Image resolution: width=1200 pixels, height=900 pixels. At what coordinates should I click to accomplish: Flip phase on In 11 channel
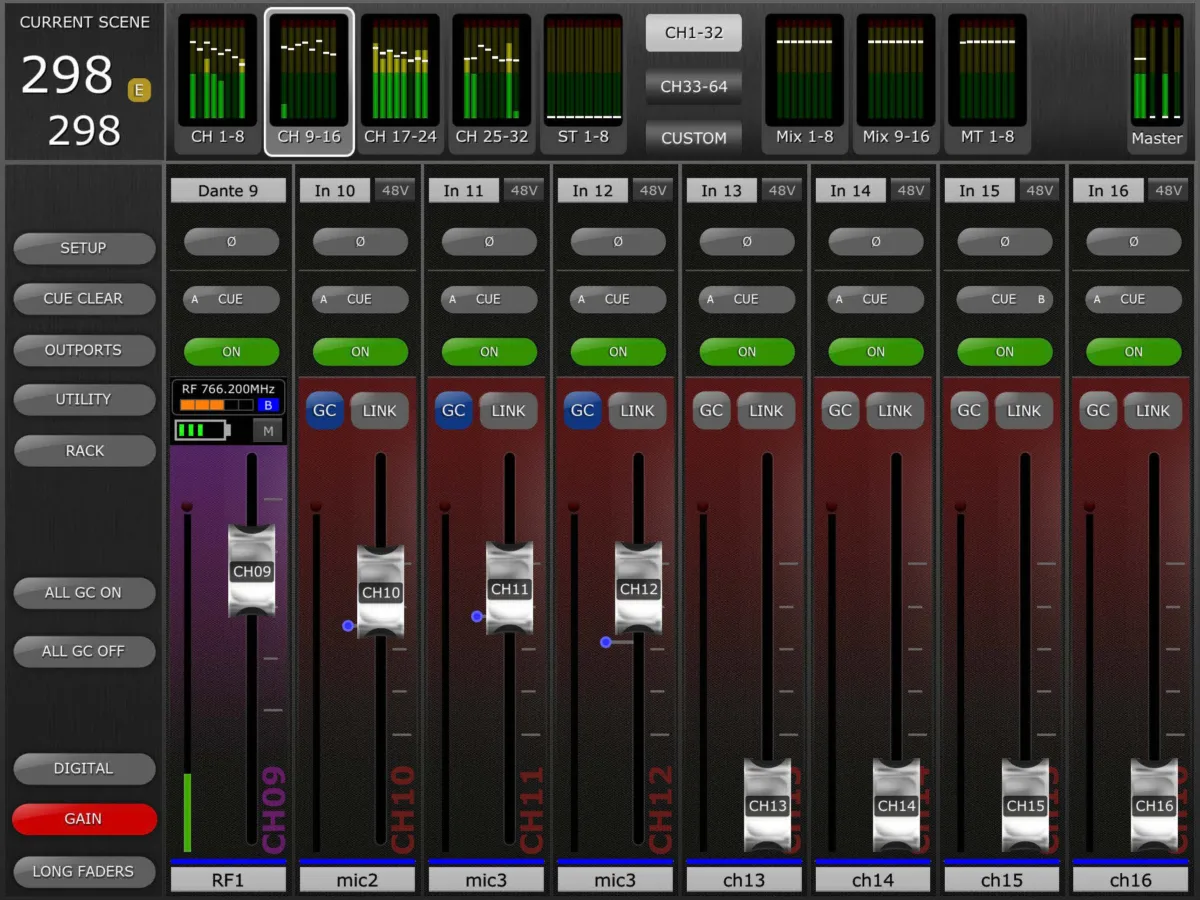click(x=489, y=241)
